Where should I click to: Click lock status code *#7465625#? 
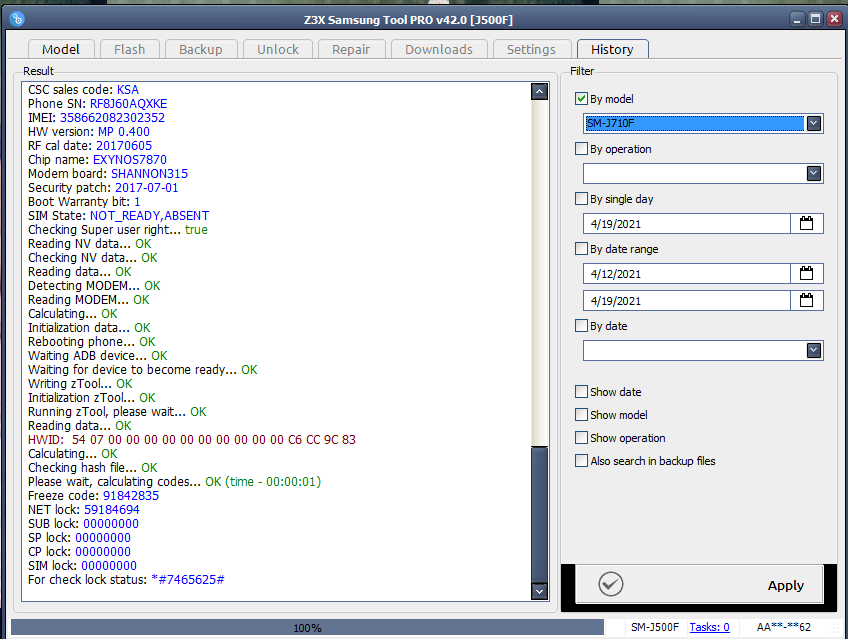[188, 580]
